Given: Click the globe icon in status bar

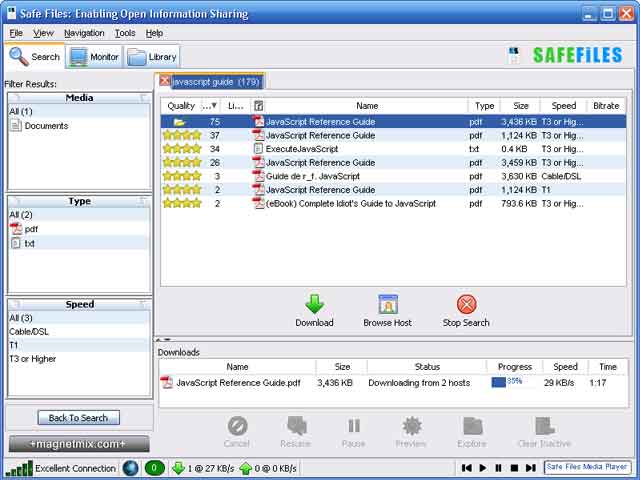Looking at the screenshot, I should click(131, 468).
